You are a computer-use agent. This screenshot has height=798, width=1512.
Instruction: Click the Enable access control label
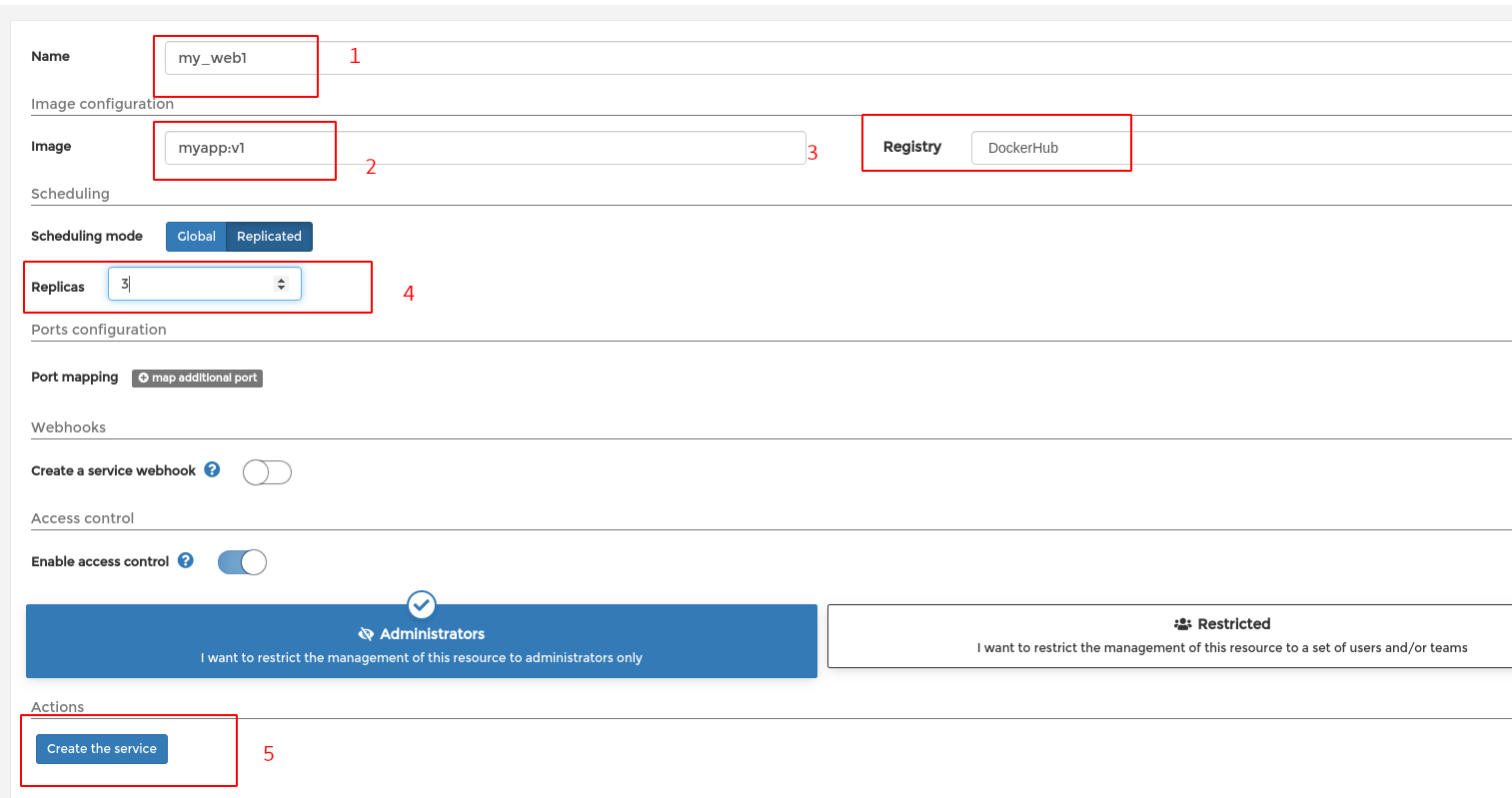100,562
